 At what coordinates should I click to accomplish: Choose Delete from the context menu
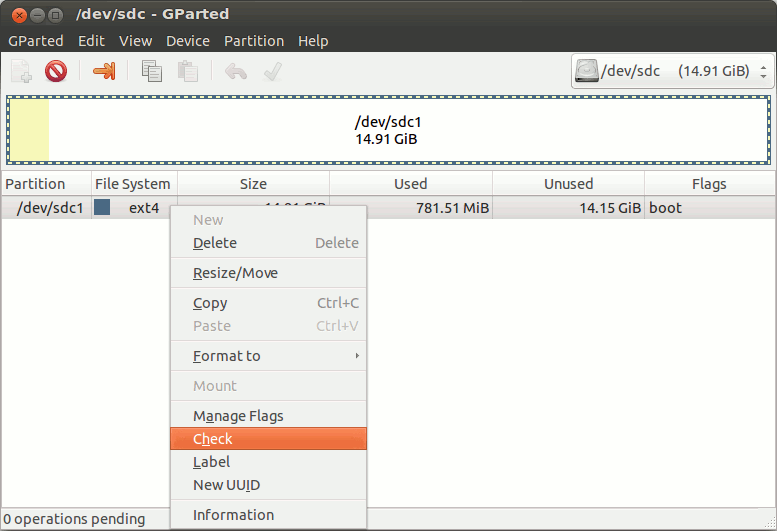[x=268, y=243]
